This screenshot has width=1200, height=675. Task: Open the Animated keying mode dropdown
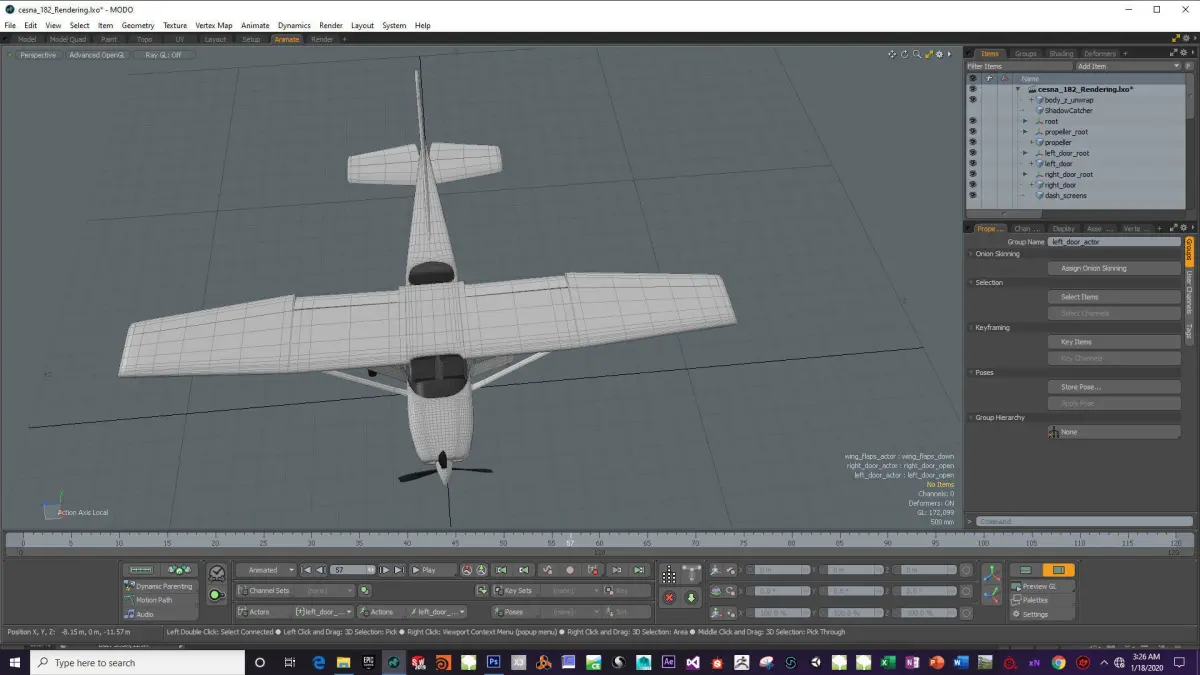pos(266,570)
